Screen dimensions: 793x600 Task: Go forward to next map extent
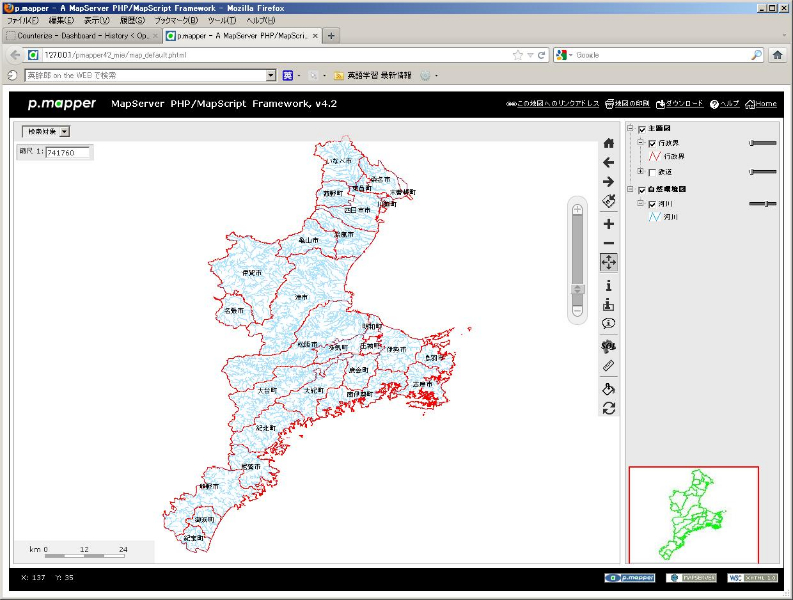tap(608, 182)
